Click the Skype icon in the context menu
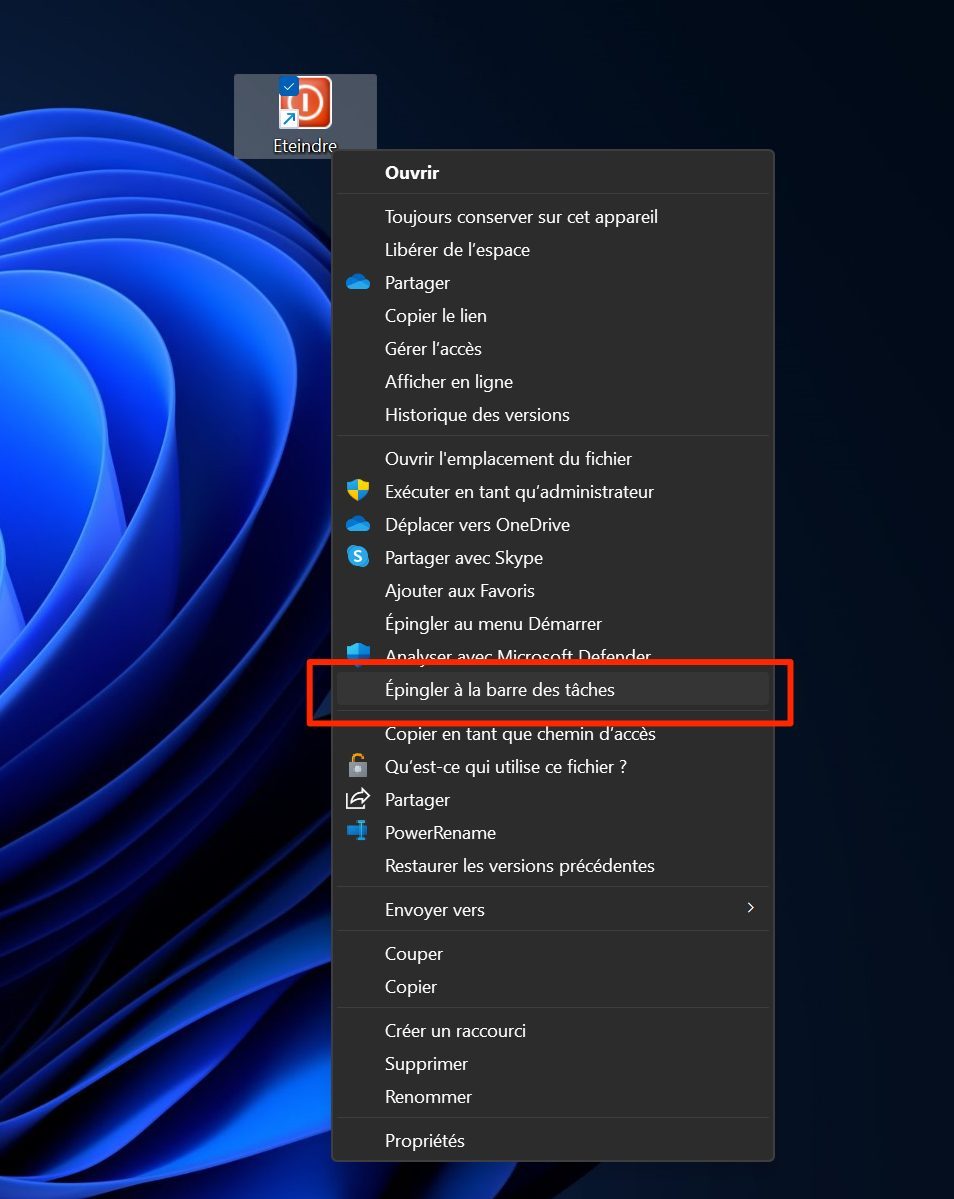The width and height of the screenshot is (954, 1199). (358, 557)
